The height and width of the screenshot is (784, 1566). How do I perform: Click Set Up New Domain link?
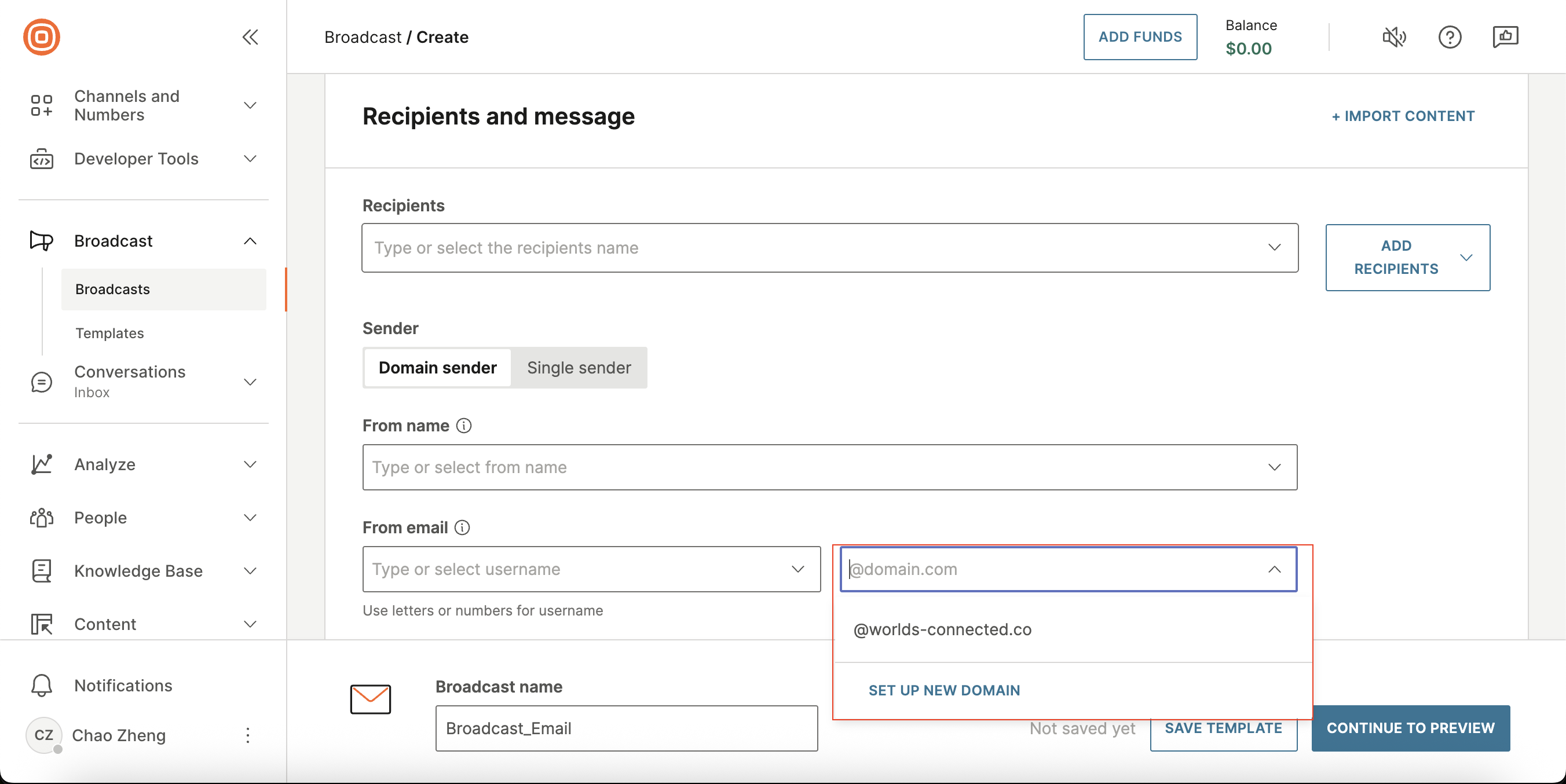point(944,690)
